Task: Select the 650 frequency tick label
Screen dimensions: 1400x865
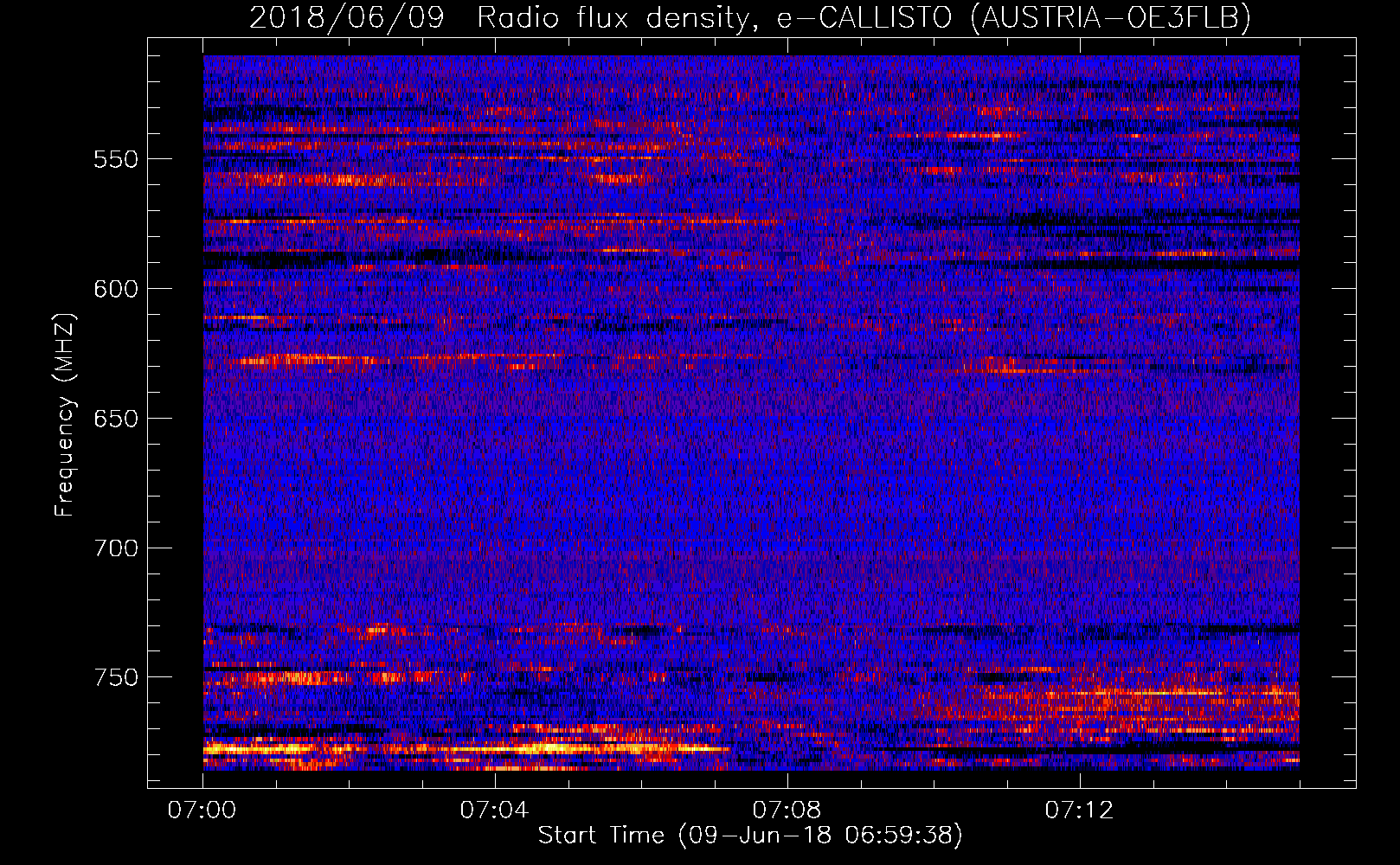Action: [x=116, y=420]
